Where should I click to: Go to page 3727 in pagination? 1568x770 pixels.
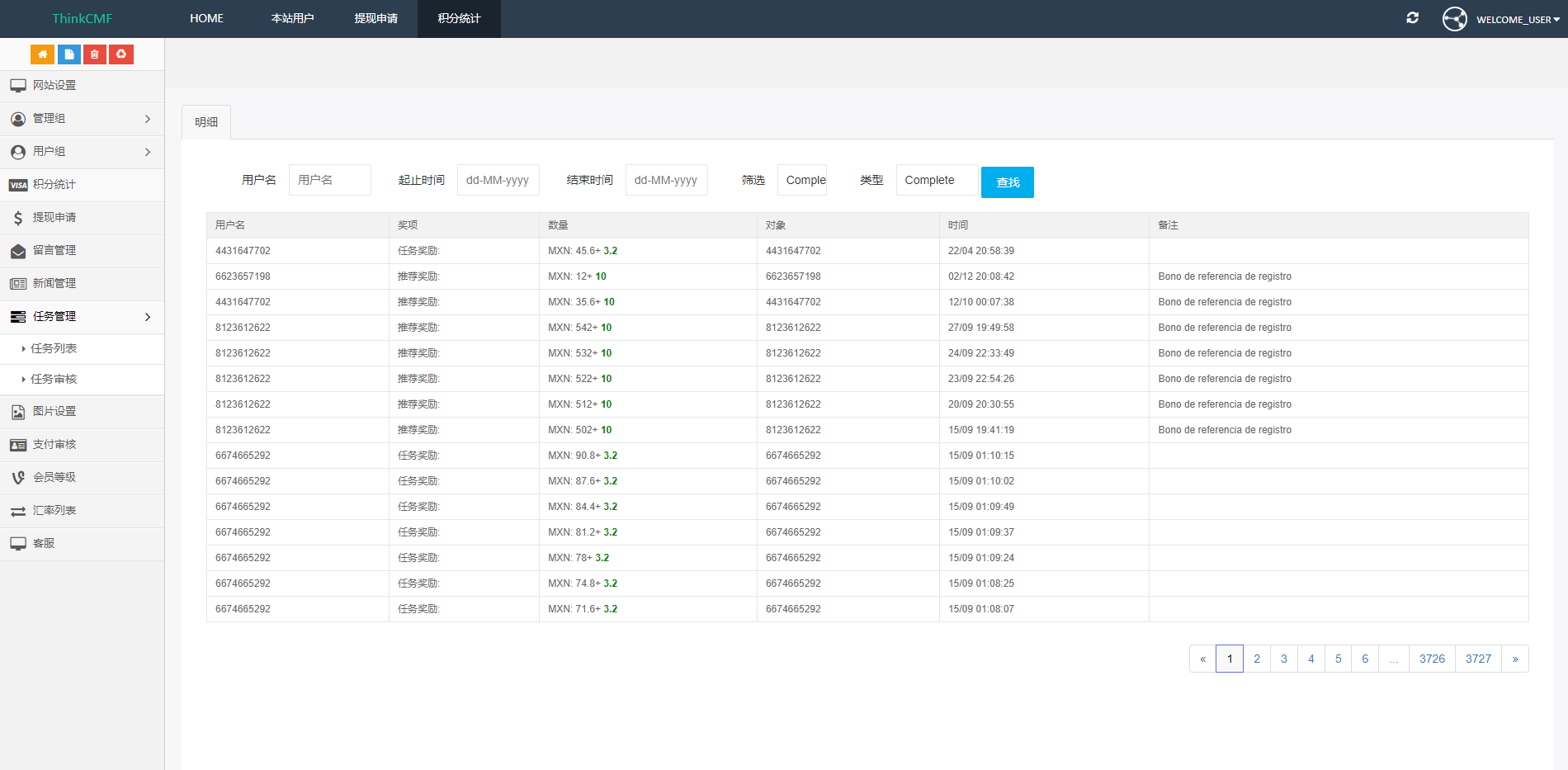point(1478,659)
